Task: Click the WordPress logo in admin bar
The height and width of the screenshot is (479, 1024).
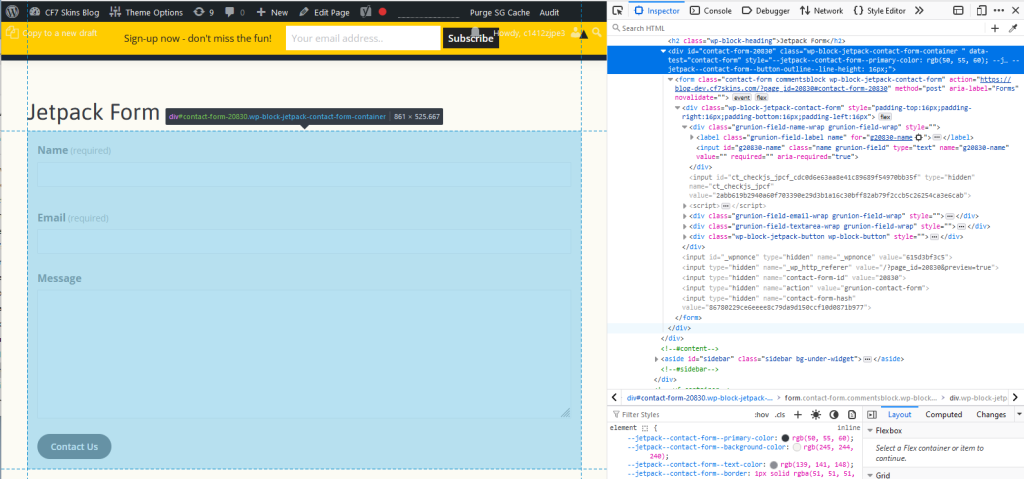Action: tap(12, 12)
